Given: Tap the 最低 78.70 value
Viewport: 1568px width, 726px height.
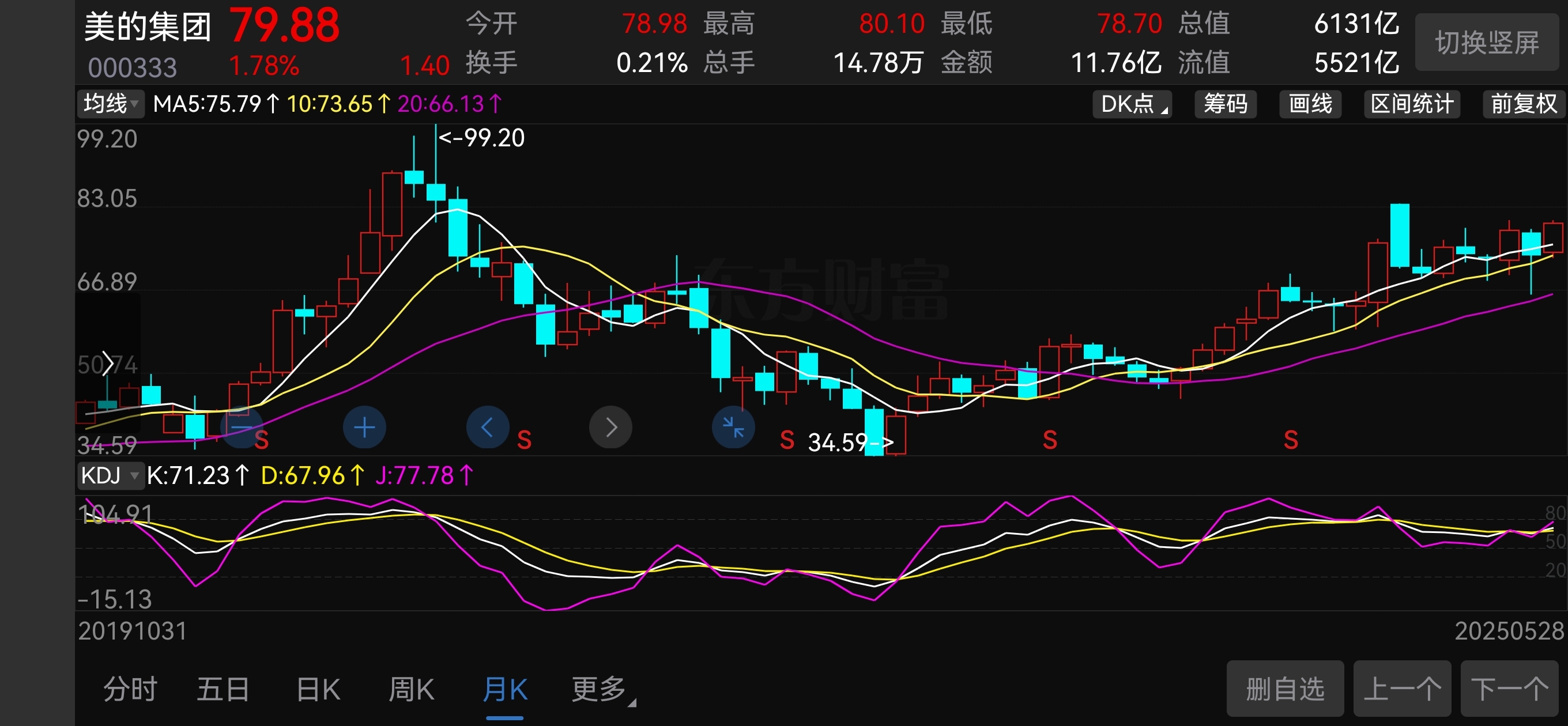Looking at the screenshot, I should tap(1130, 24).
